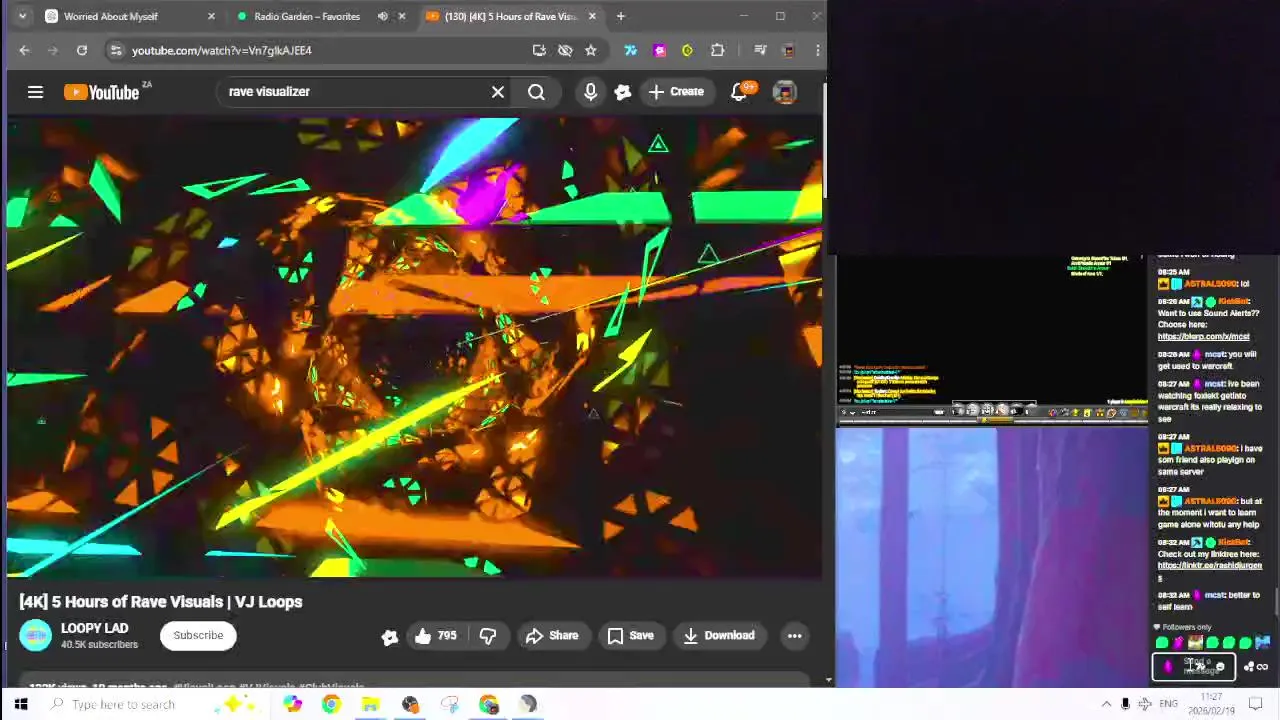Click the Chrome back arrow
1280x720 pixels.
25,50
